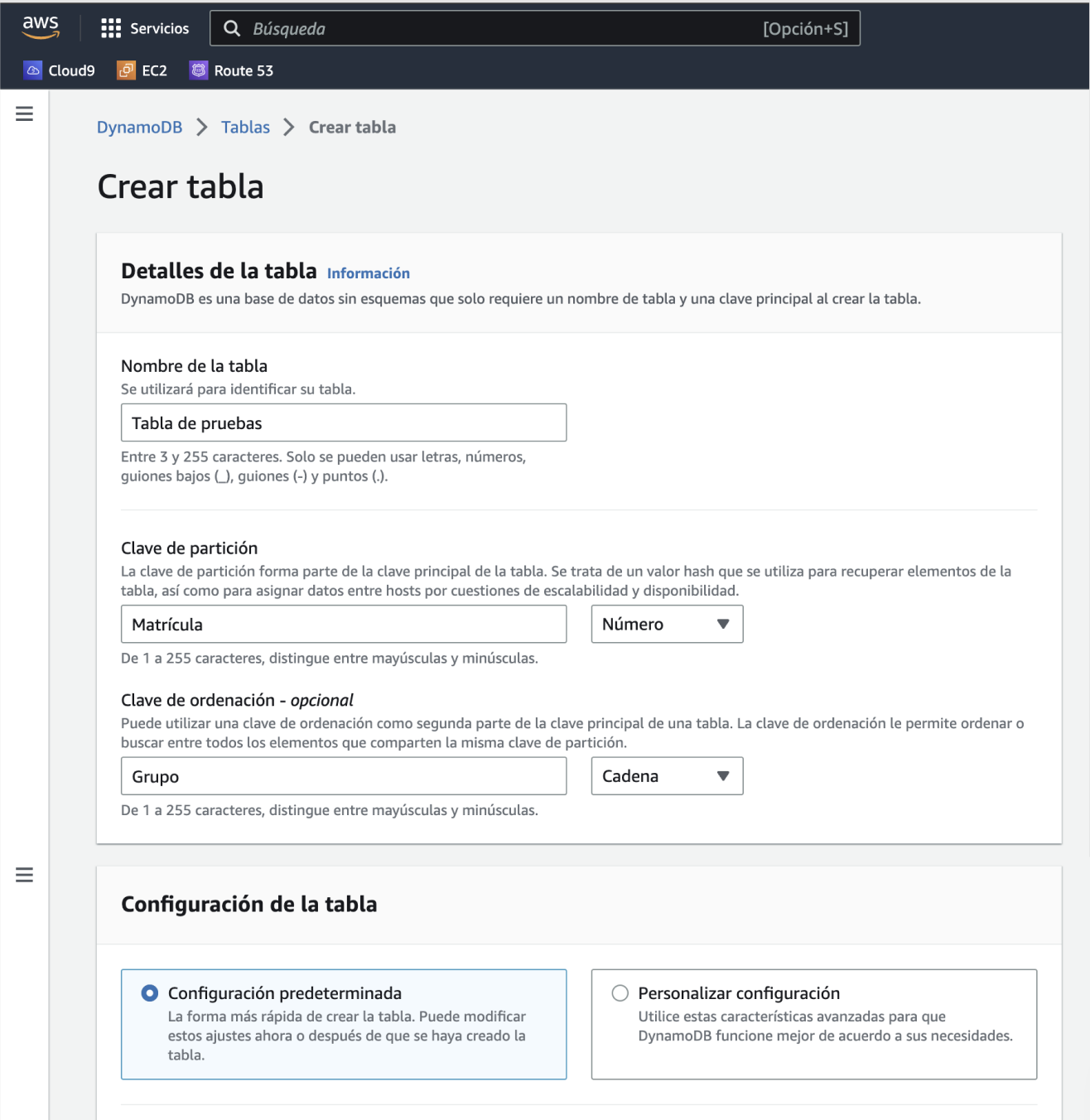Click the Servicios menu label
The image size is (1090, 1120).
click(x=160, y=28)
